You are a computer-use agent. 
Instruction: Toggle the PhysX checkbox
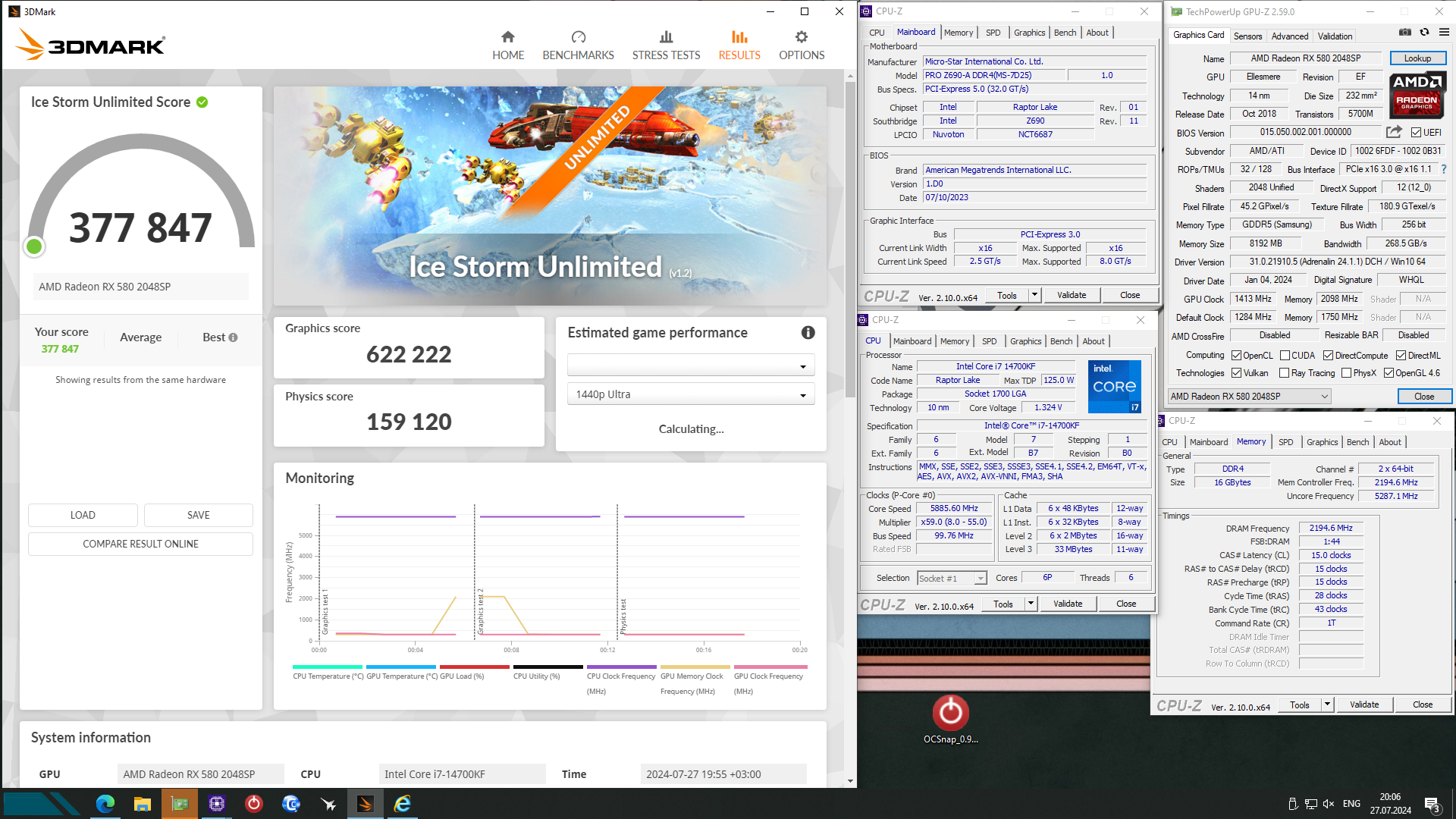(x=1346, y=373)
